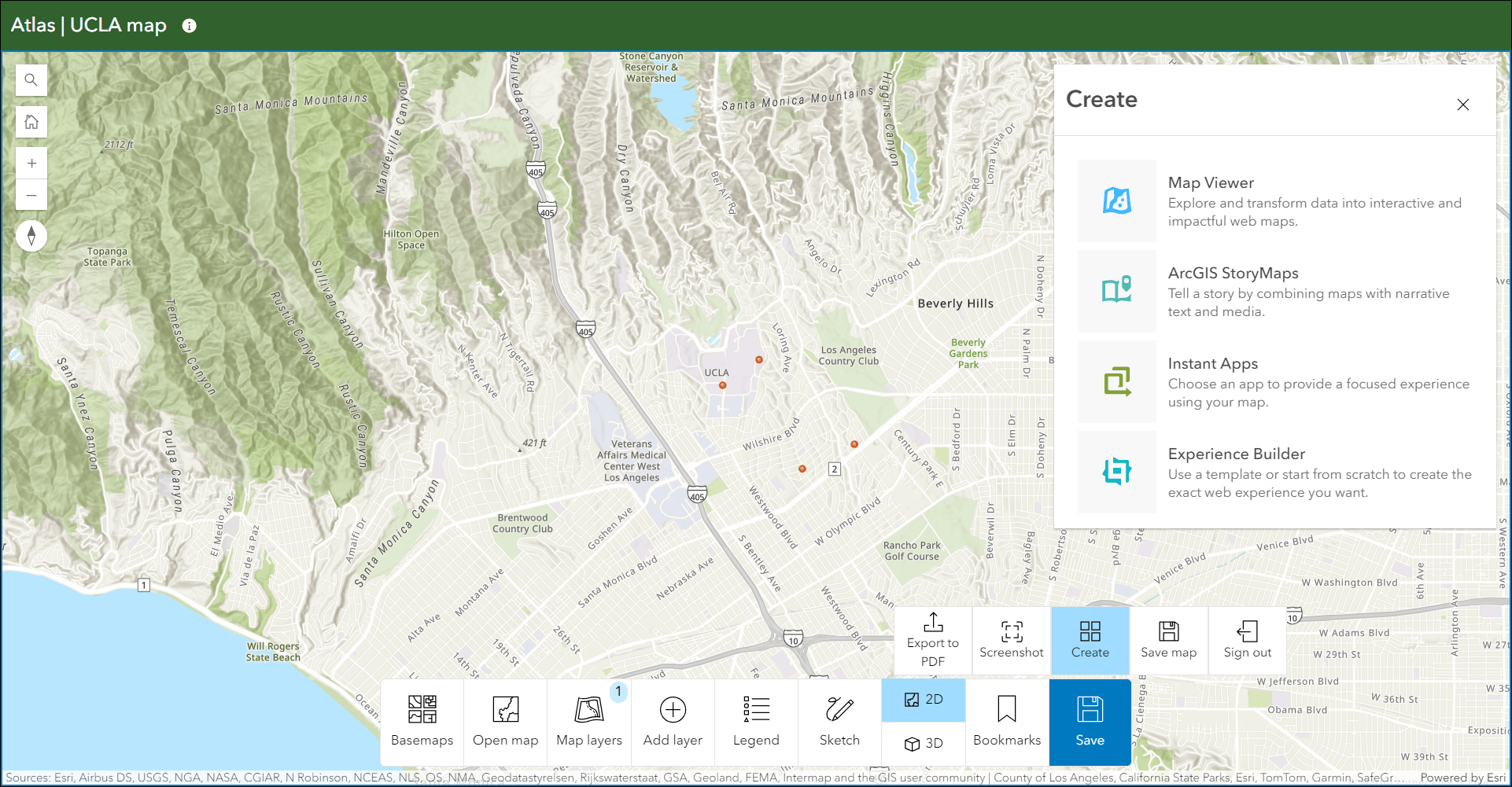This screenshot has height=787, width=1512.
Task: Click the Powered by Esri link
Action: click(1462, 778)
